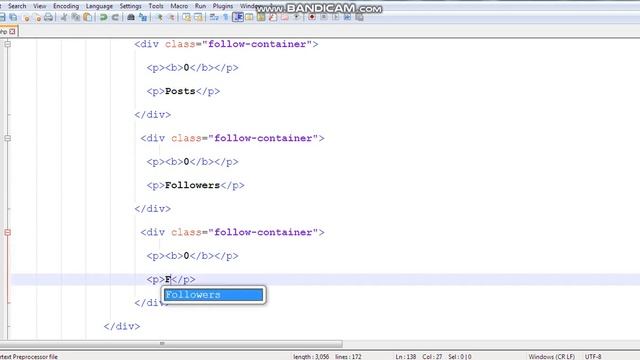Click the Cut scissors icon
The height and width of the screenshot is (360, 640).
pos(64,17)
